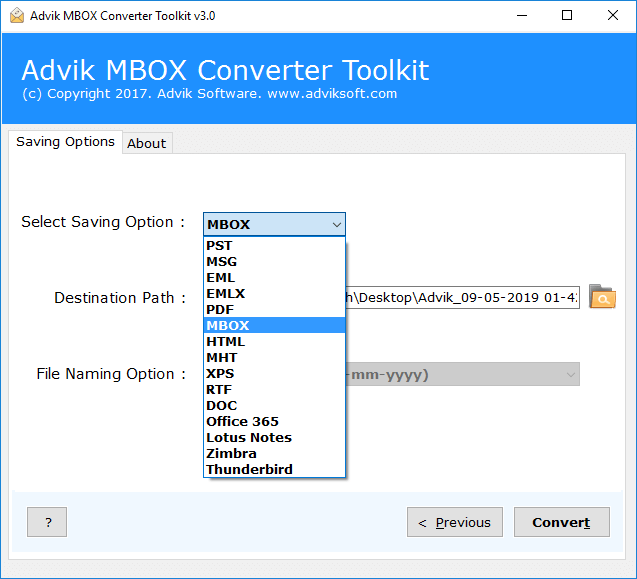Close the Advik MBOX Converter window
The width and height of the screenshot is (637, 579).
(613, 15)
